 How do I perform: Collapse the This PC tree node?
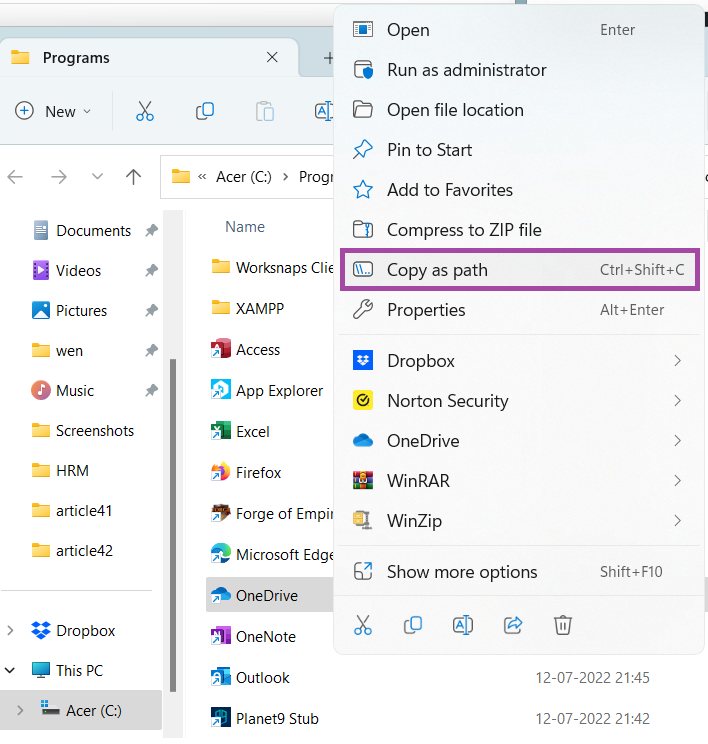(x=11, y=671)
